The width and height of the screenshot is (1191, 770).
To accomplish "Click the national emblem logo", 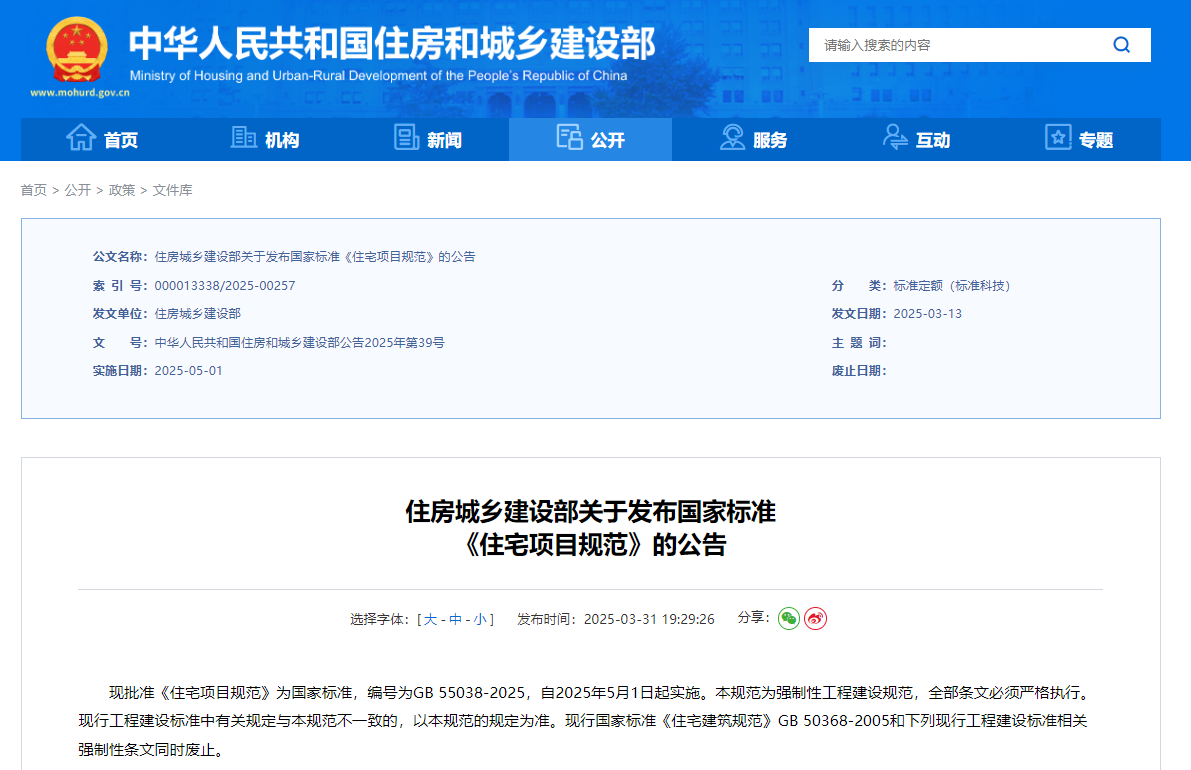I will 76,50.
